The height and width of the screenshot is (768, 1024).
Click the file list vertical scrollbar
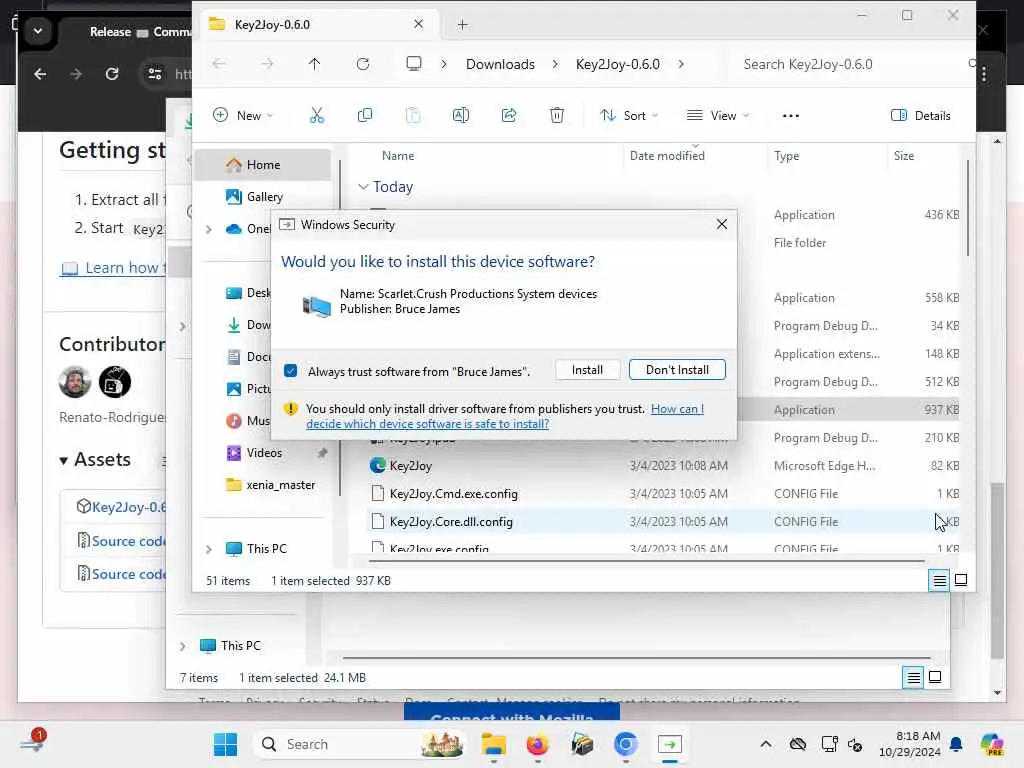(968, 208)
